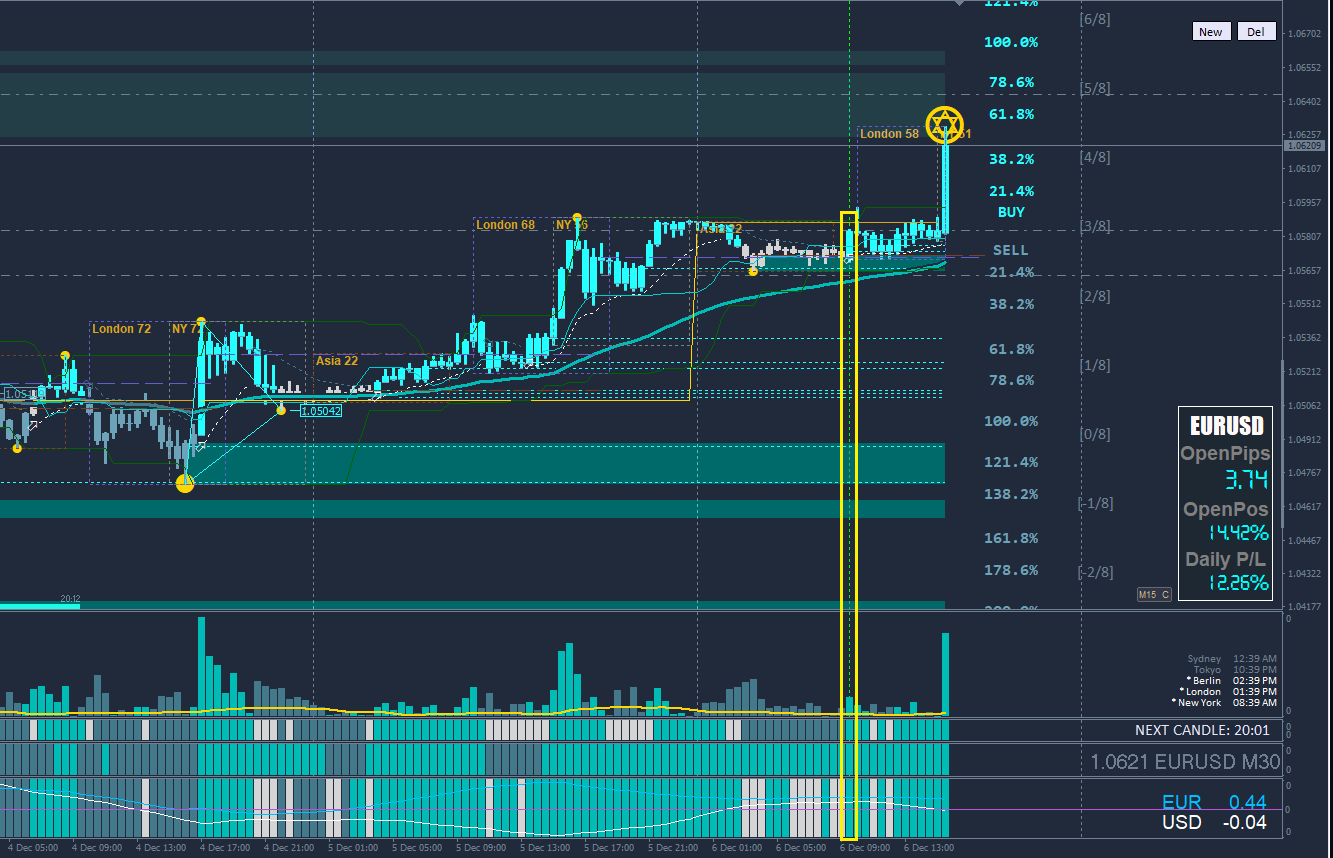Click the BUY zone label
The image size is (1333, 858).
pyautogui.click(x=1011, y=212)
